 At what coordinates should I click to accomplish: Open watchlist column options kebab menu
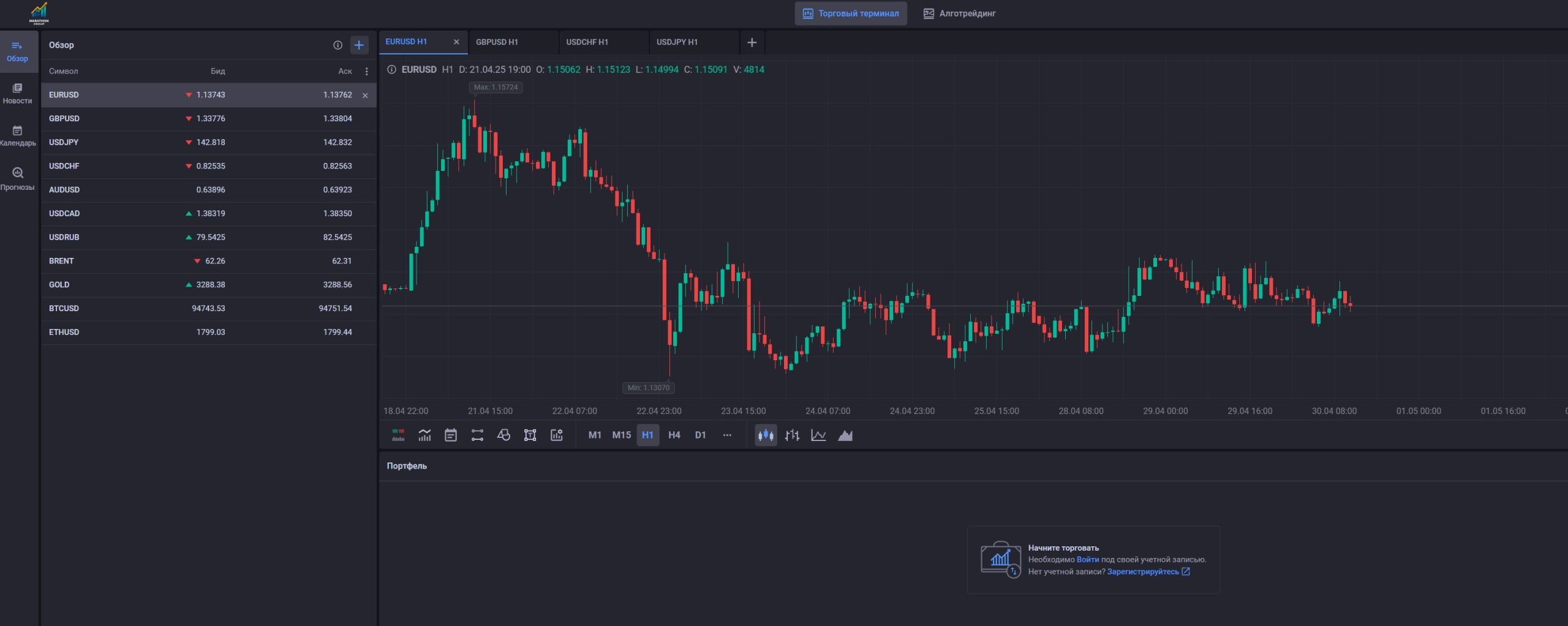pos(366,71)
